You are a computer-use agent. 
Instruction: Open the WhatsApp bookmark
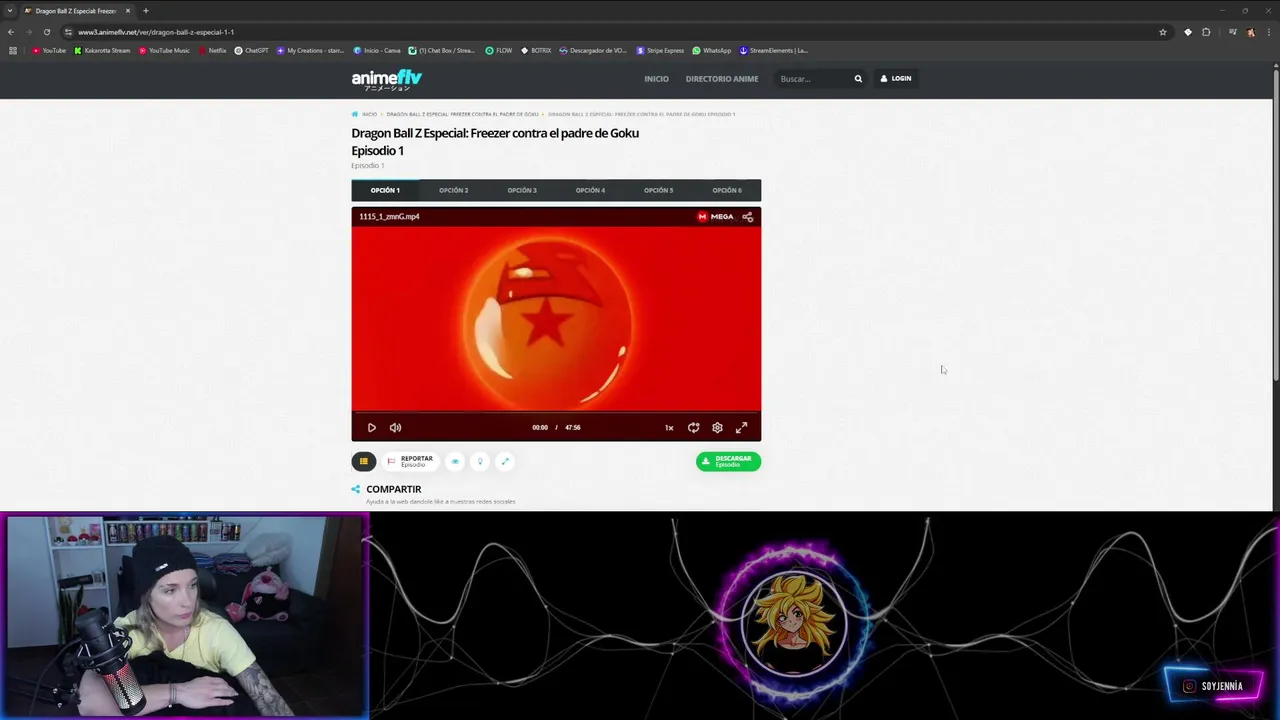[712, 50]
